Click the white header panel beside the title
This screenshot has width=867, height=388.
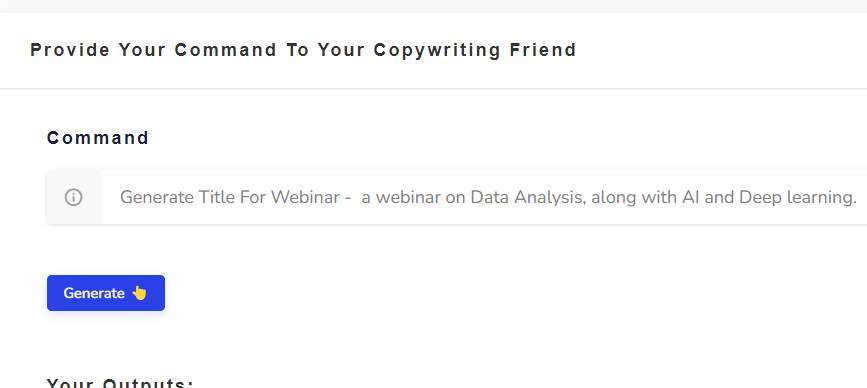tap(719, 50)
